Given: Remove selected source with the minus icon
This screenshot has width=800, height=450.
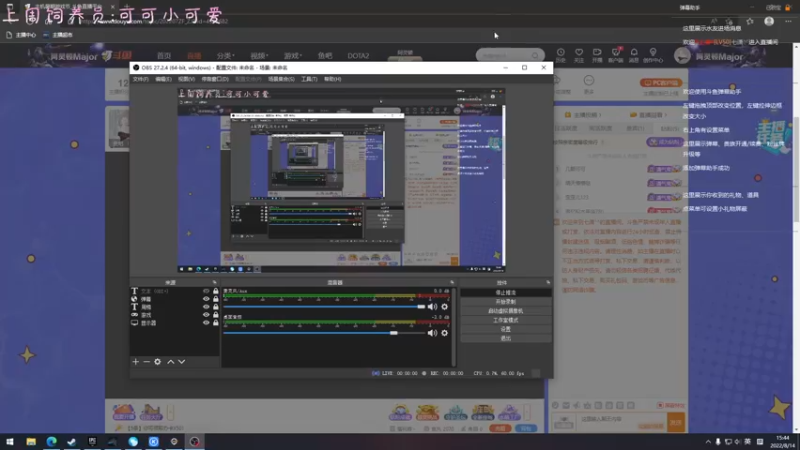Looking at the screenshot, I should point(146,362).
